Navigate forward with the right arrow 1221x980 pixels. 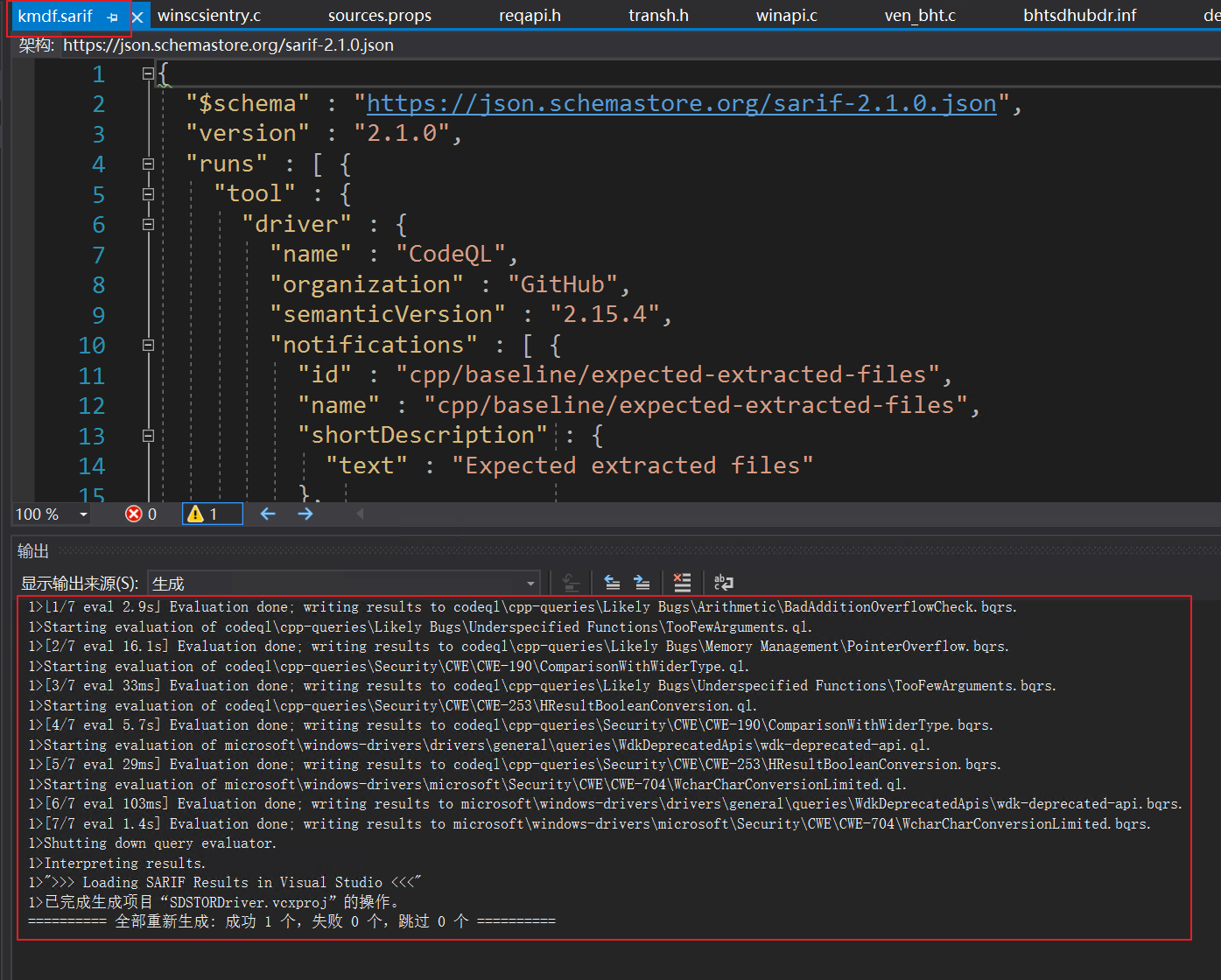[305, 514]
